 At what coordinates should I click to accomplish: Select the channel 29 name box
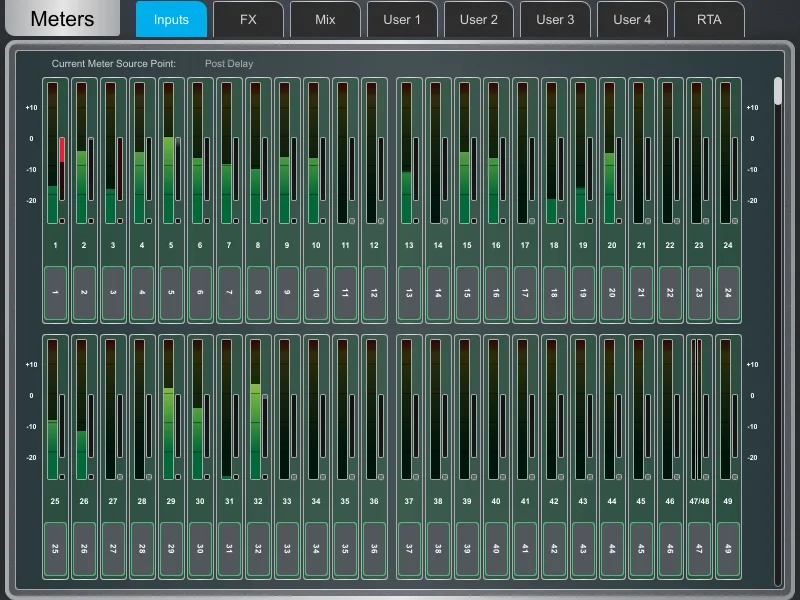(171, 549)
